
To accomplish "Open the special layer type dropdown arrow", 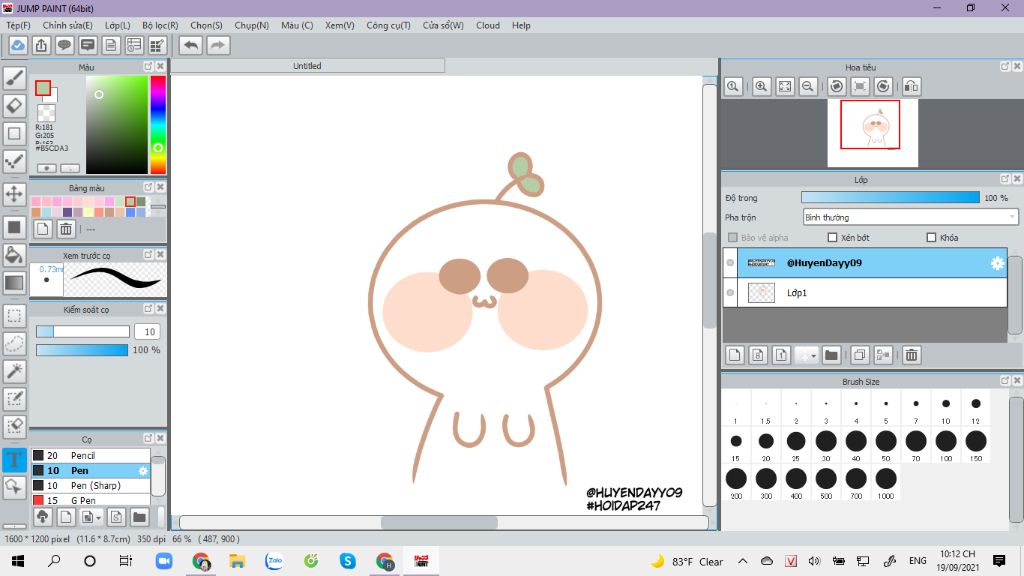I will (813, 356).
